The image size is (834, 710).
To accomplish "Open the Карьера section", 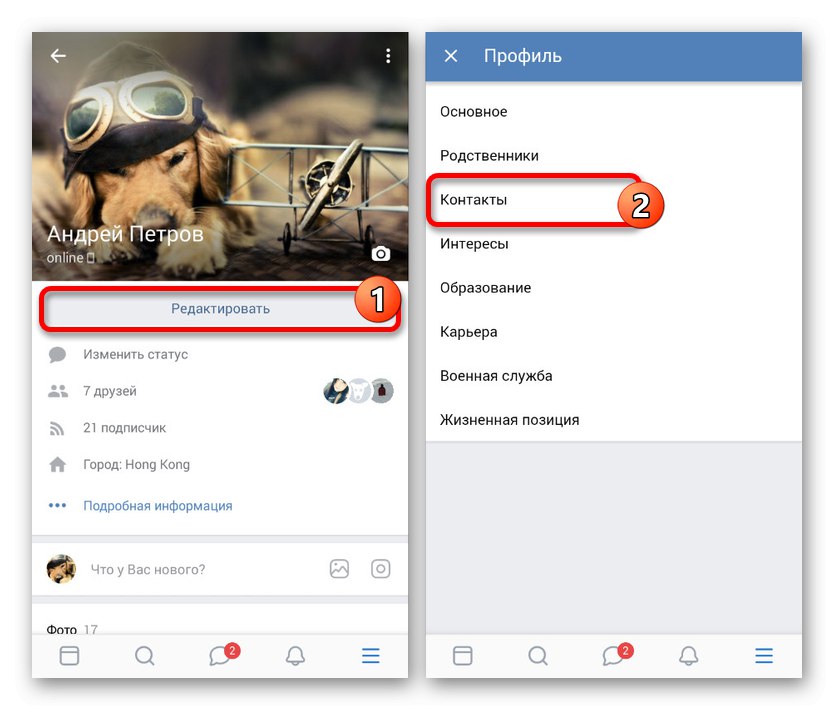I will [x=613, y=332].
